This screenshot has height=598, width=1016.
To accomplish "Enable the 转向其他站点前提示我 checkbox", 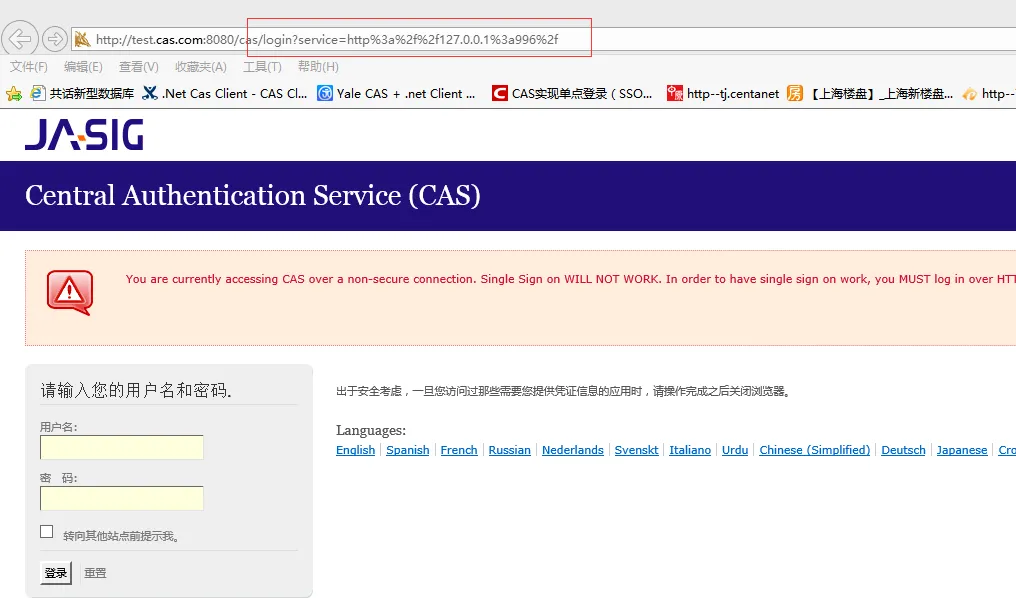I will coord(47,532).
